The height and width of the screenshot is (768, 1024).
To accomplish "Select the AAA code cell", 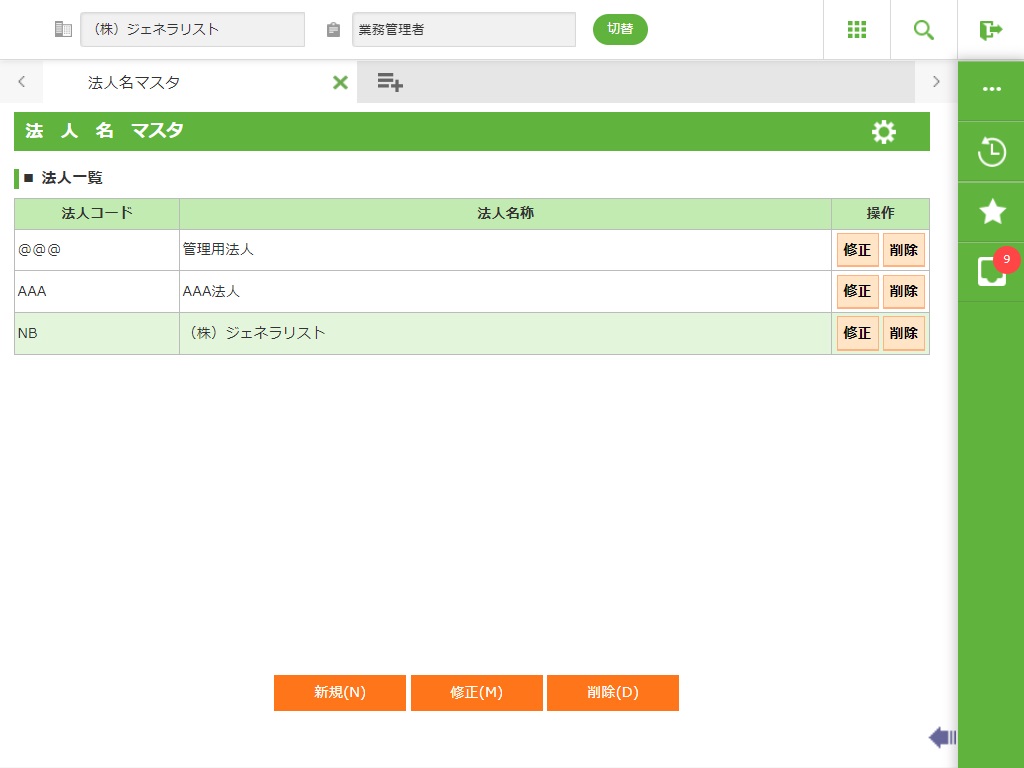I will click(x=97, y=291).
